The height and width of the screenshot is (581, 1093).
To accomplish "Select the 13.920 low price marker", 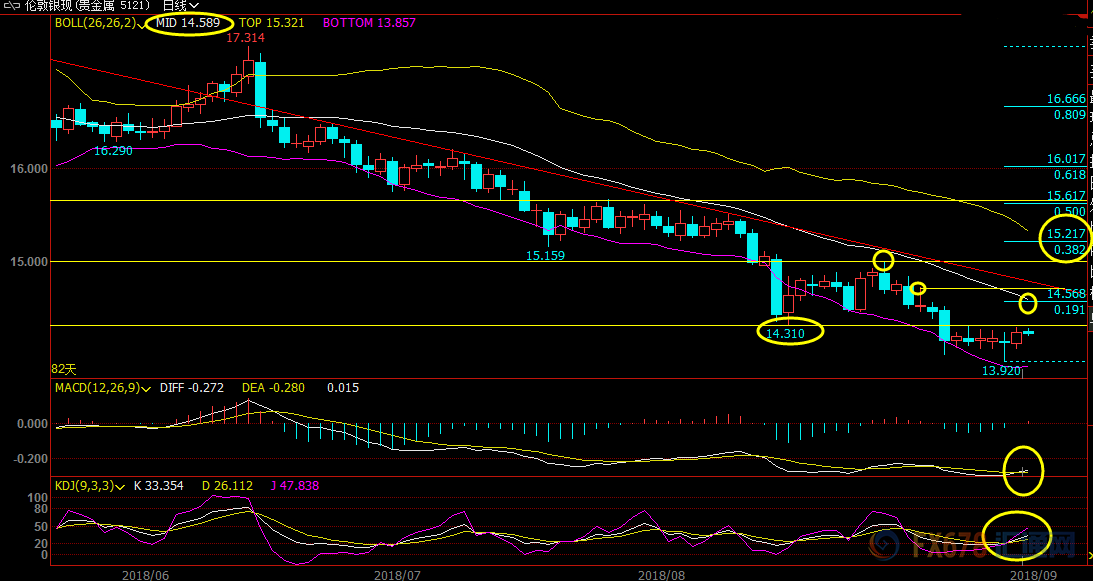I will (x=1001, y=371).
